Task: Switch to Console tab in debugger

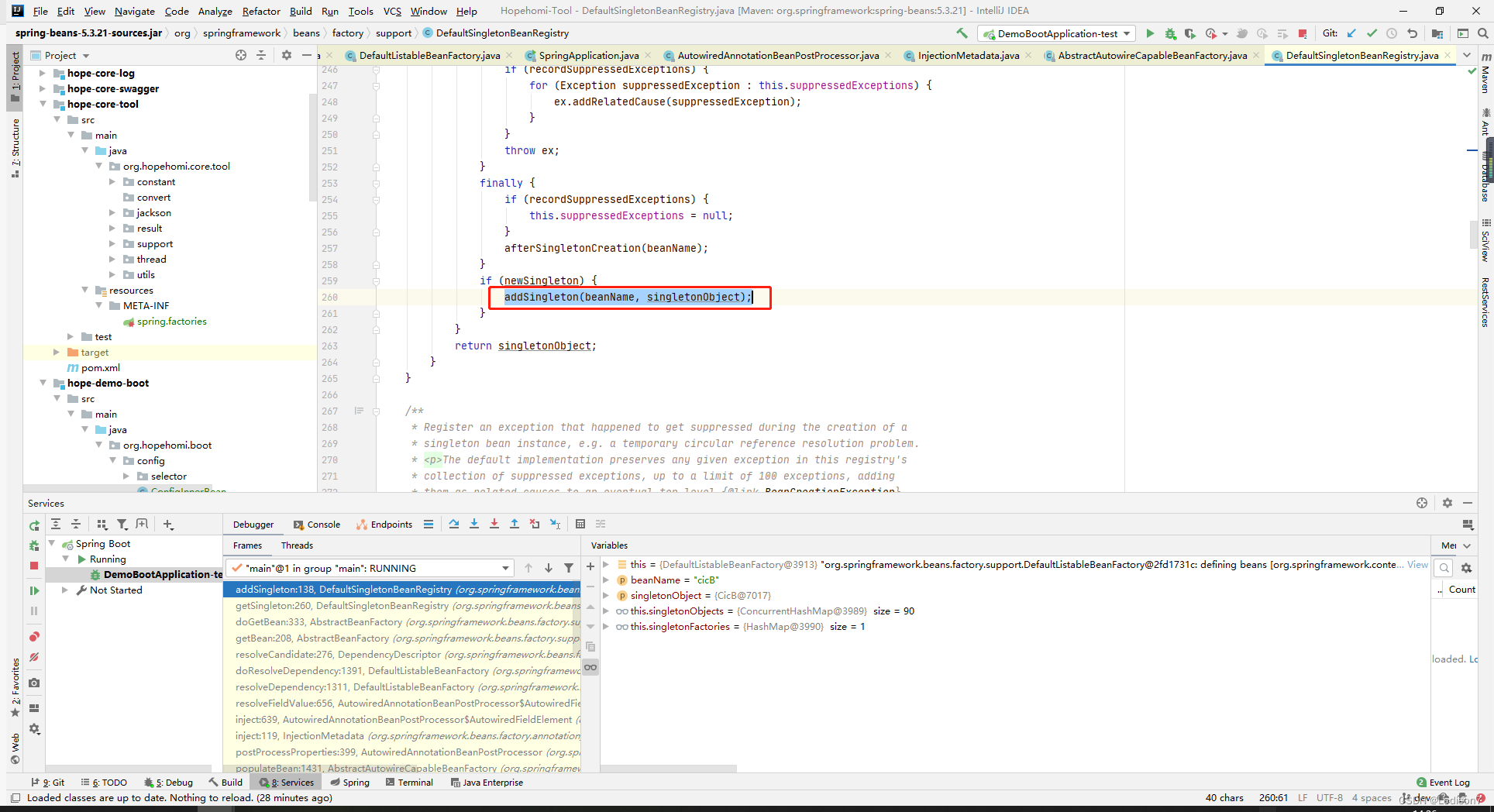Action: [317, 525]
